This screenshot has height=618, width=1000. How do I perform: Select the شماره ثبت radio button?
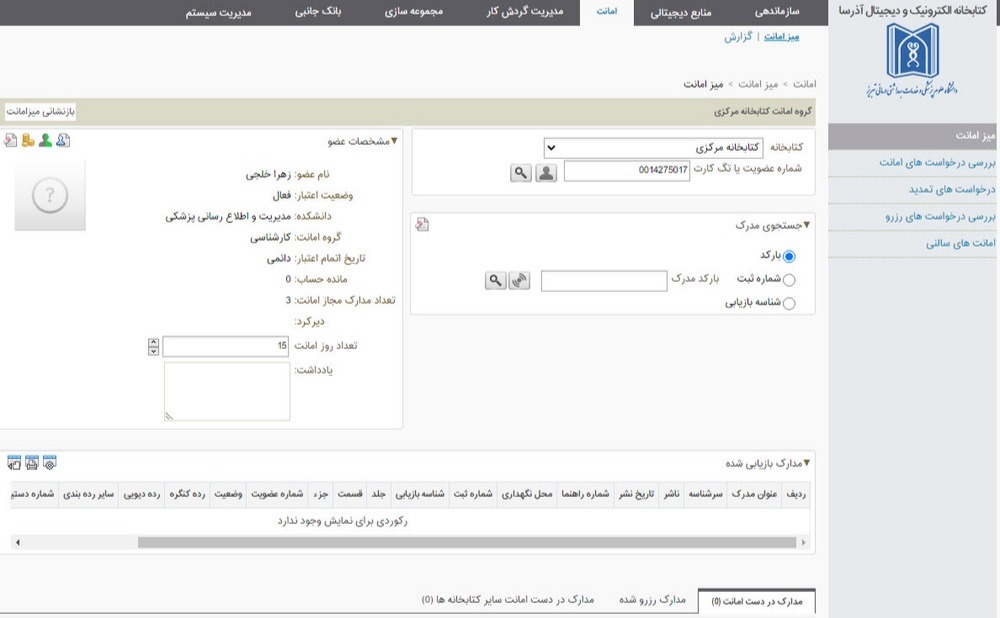click(x=789, y=280)
